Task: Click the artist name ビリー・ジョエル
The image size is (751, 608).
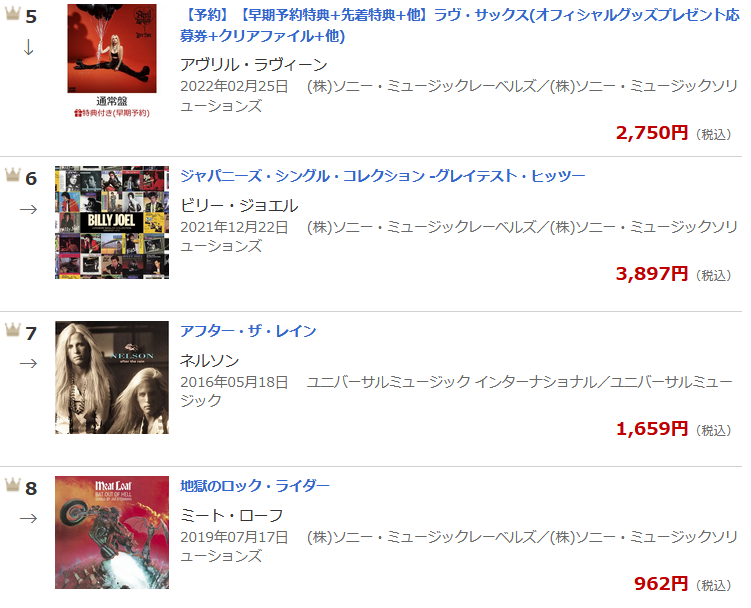Action: pos(239,206)
